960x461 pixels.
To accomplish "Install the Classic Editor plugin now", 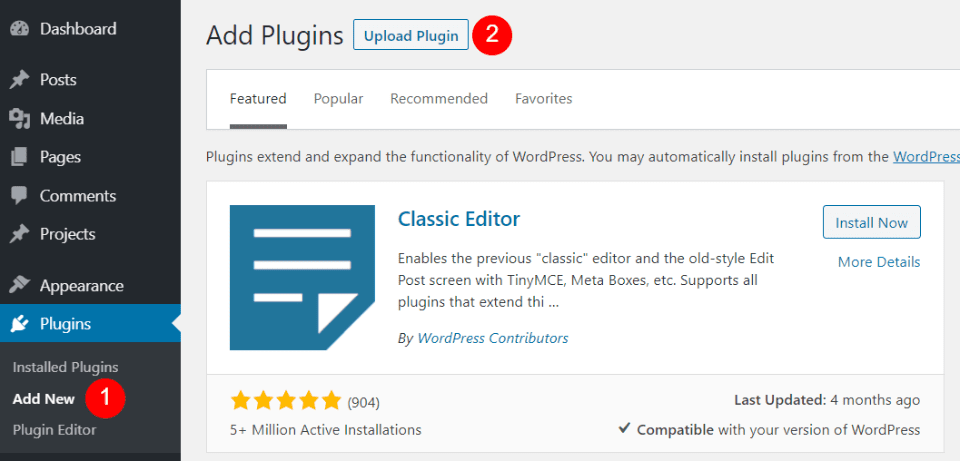I will tap(871, 222).
